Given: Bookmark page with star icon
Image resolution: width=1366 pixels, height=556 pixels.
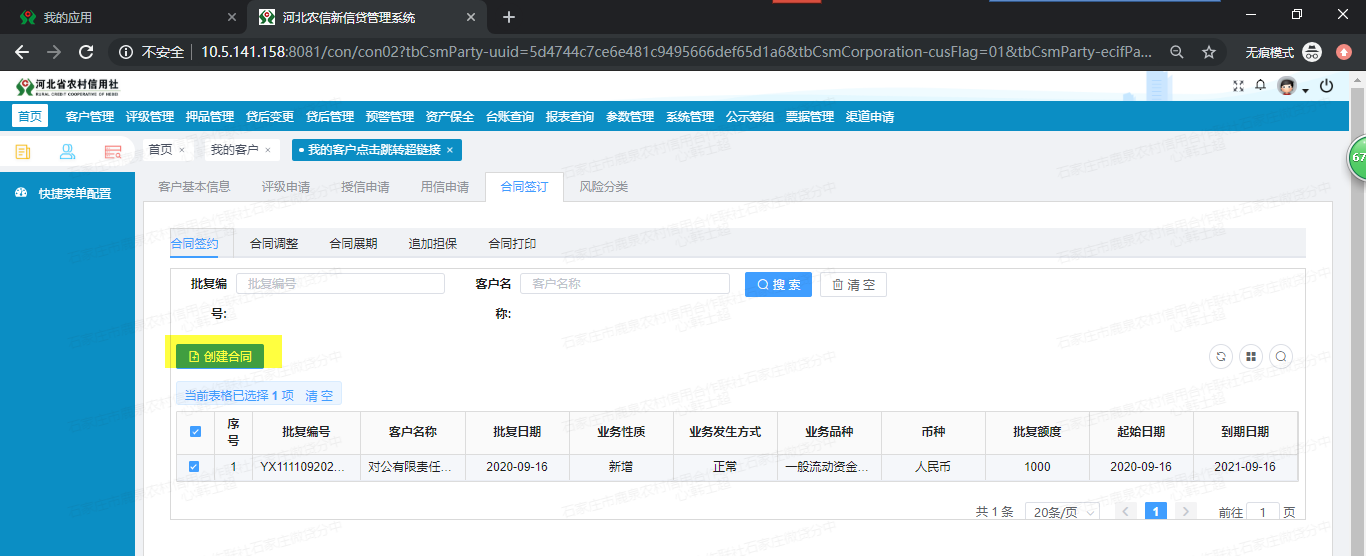Looking at the screenshot, I should coord(1209,52).
